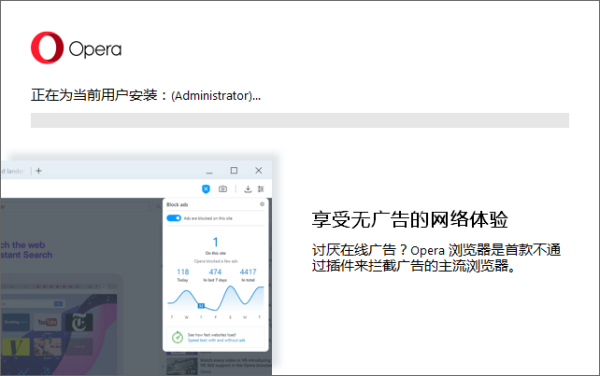
Task: Close the pictured browser window
Action: click(259, 171)
